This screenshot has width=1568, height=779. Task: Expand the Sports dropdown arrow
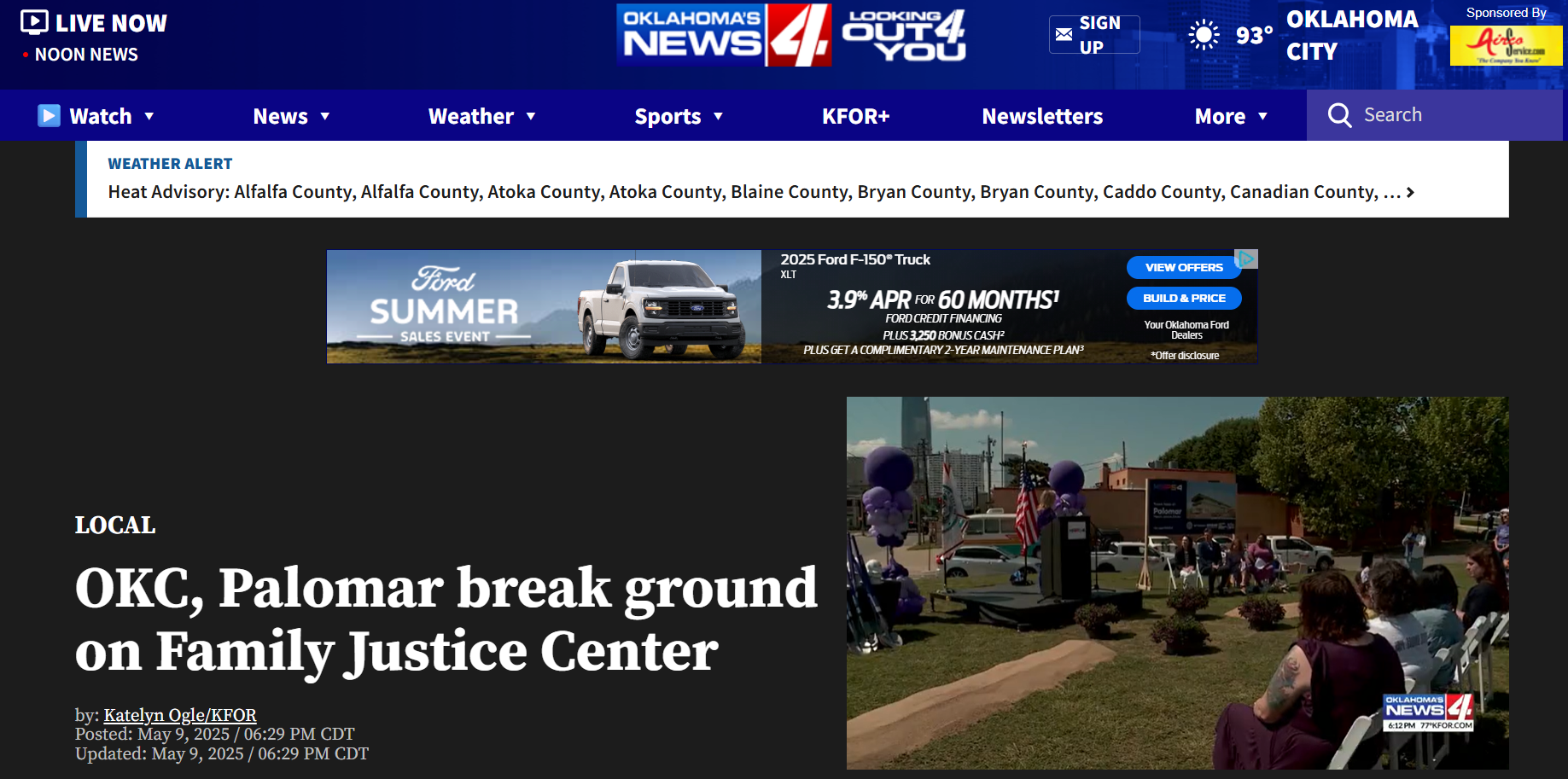(x=718, y=116)
